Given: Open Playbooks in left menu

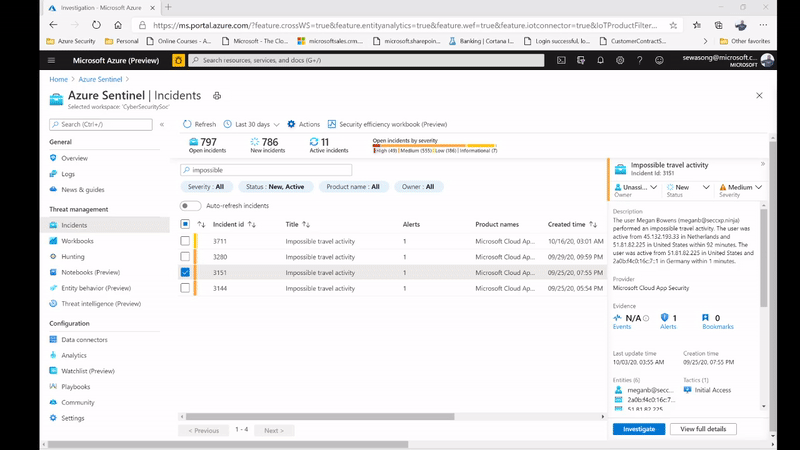Looking at the screenshot, I should click(76, 387).
